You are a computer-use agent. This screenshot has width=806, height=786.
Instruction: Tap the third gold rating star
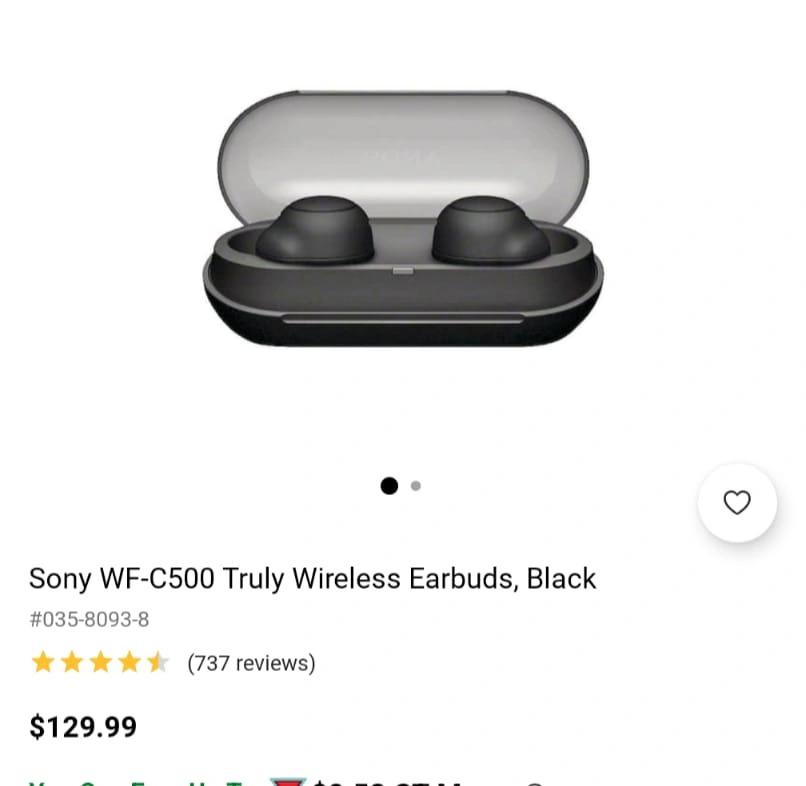[x=101, y=662]
